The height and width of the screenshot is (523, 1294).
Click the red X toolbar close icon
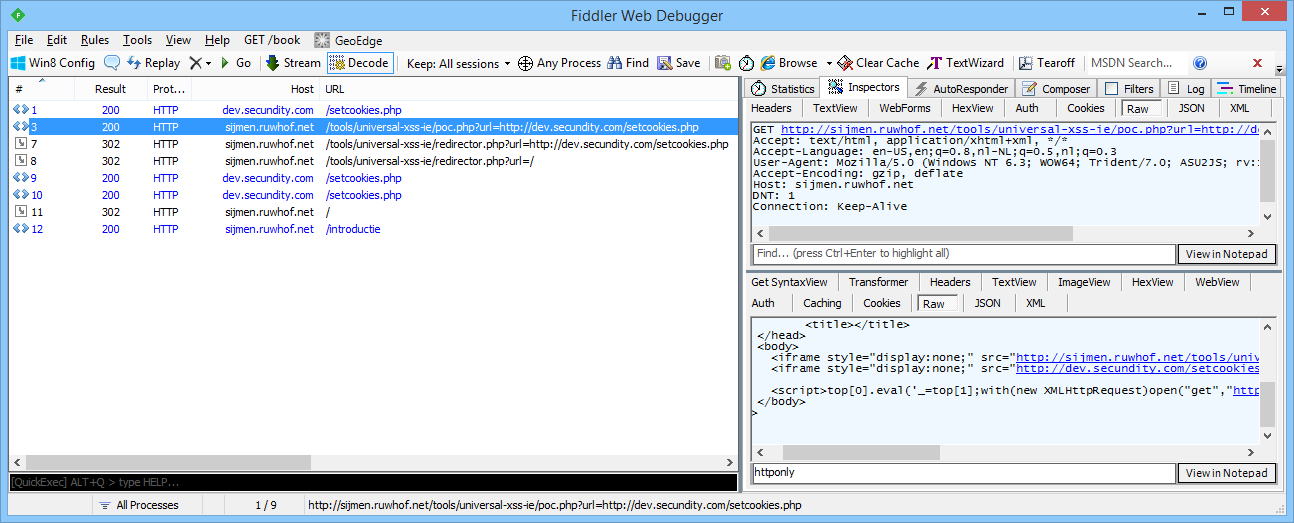[x=1257, y=63]
